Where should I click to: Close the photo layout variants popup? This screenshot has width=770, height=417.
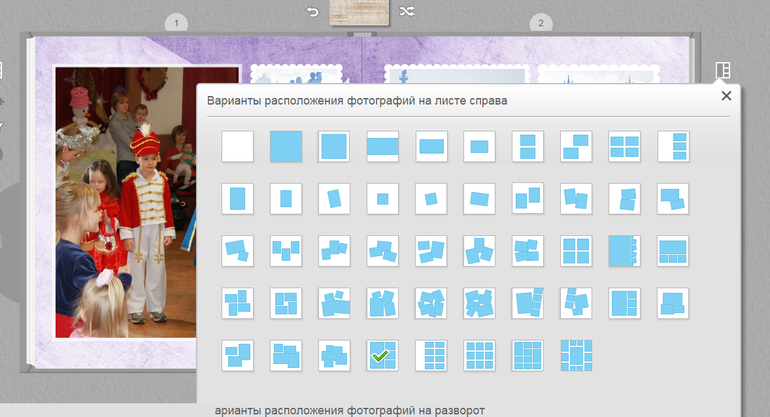tap(726, 96)
